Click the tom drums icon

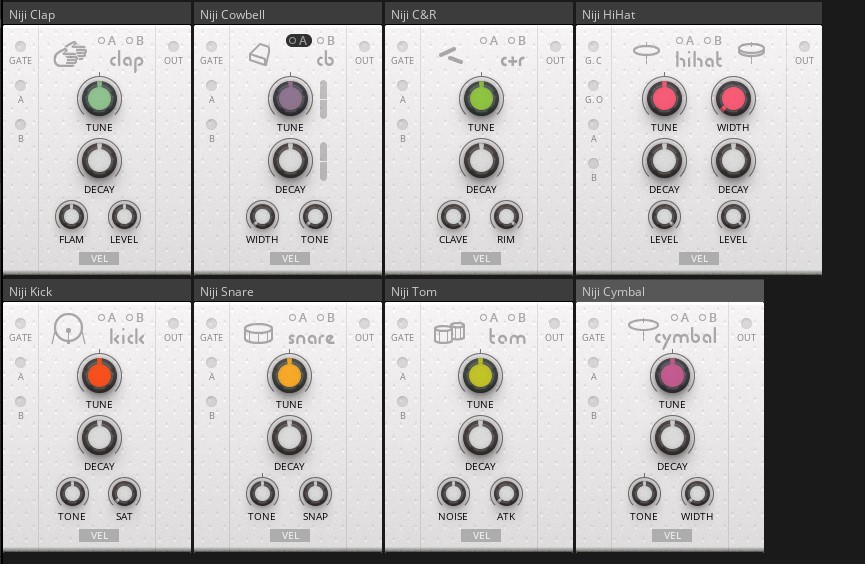449,332
